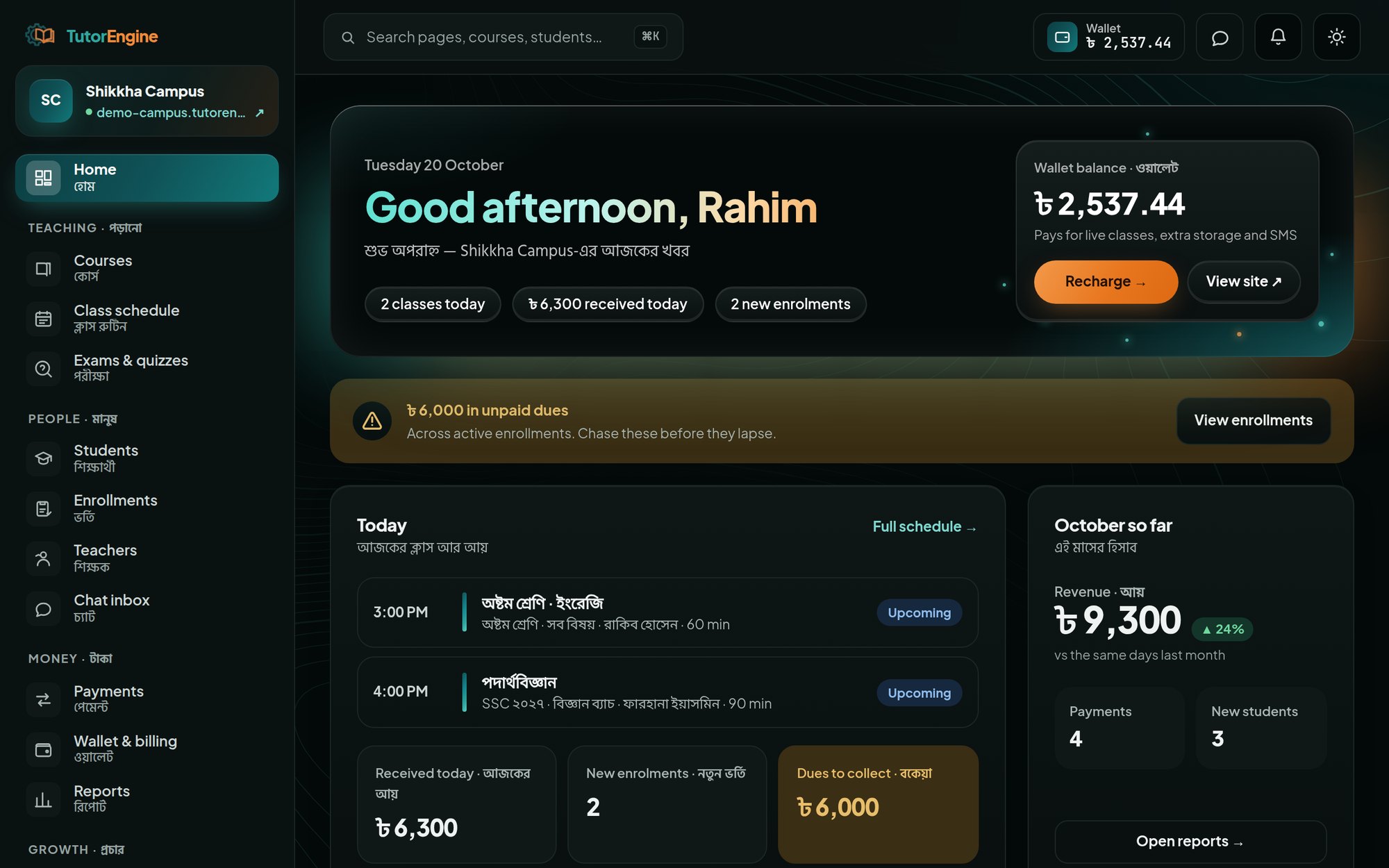Open the Shikkha Campus switcher card

(x=147, y=101)
